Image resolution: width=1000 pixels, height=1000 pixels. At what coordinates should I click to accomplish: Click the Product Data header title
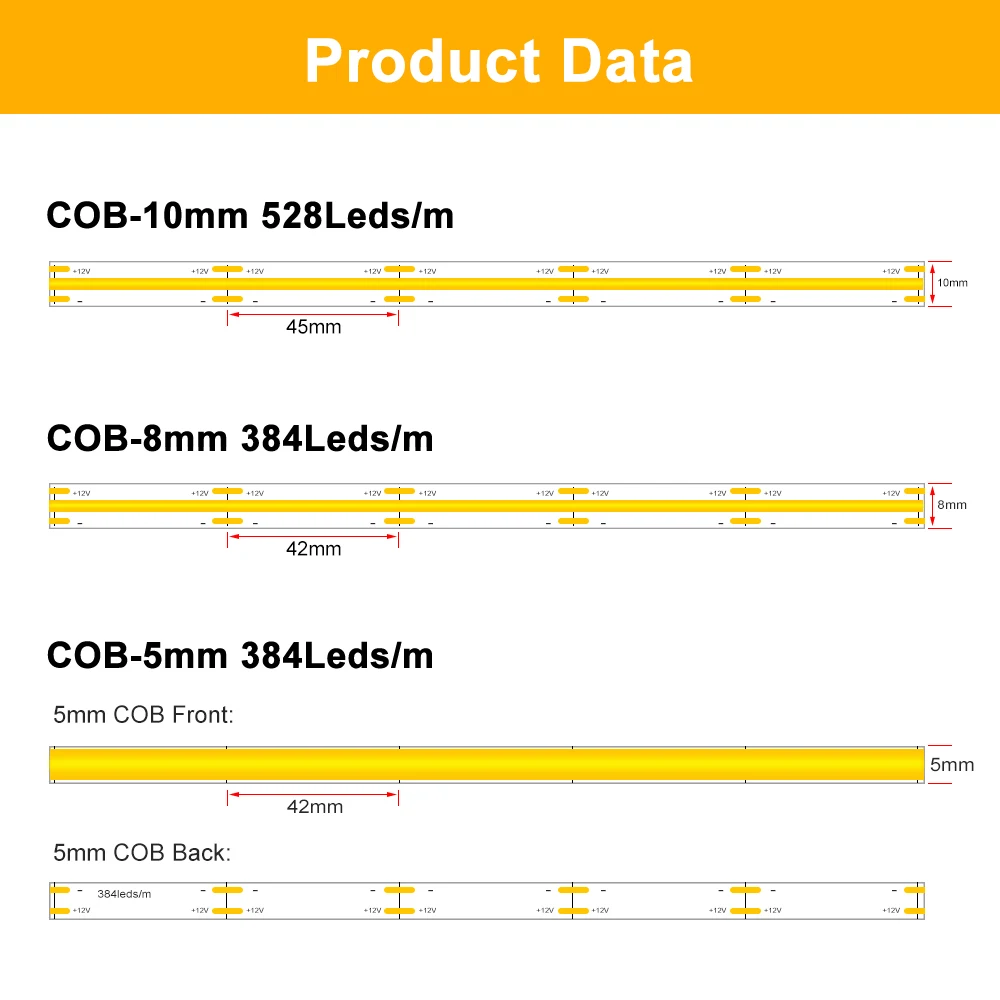point(499,61)
